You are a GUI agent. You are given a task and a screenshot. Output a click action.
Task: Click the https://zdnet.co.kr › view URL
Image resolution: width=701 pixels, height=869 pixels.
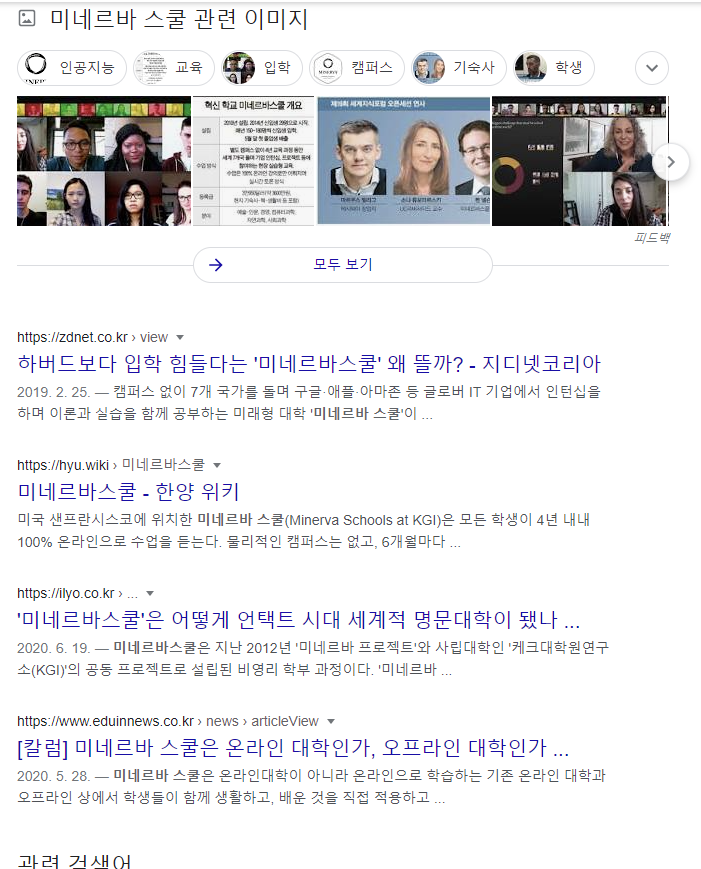[93, 337]
